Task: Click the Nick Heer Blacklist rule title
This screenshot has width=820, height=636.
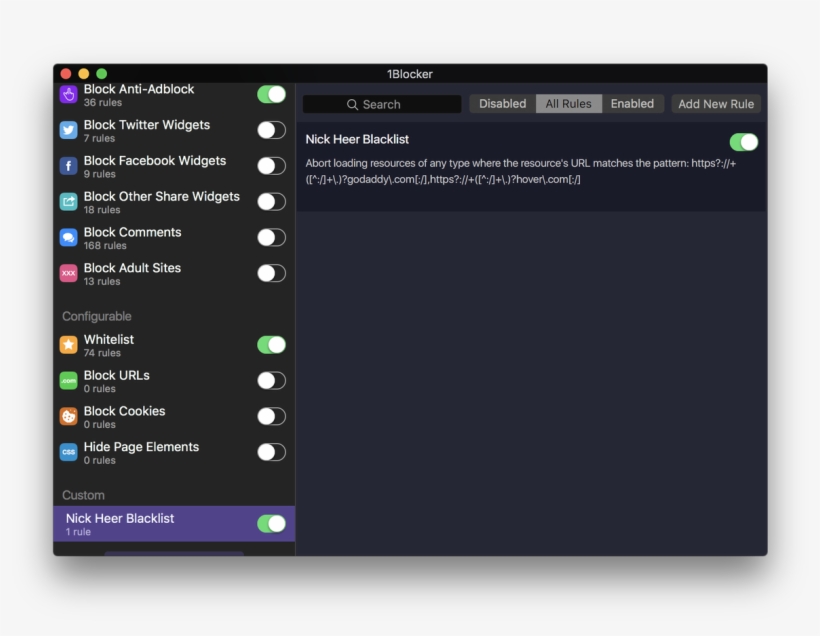Action: [x=357, y=139]
